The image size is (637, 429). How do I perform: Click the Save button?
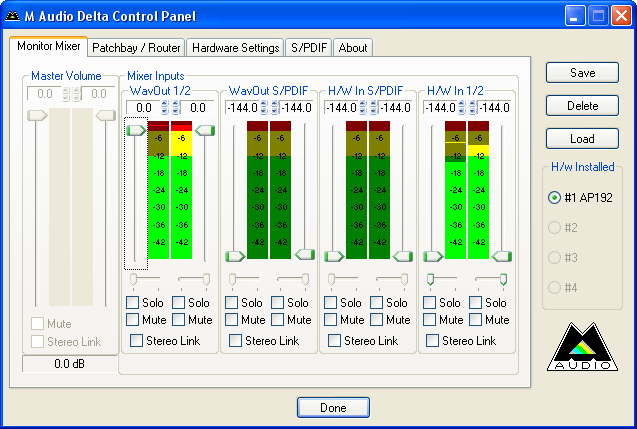click(x=582, y=73)
